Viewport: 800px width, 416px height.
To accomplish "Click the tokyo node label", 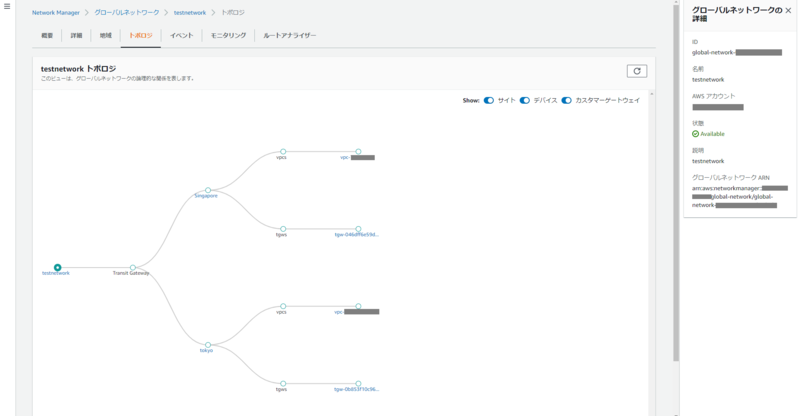I will (x=206, y=351).
